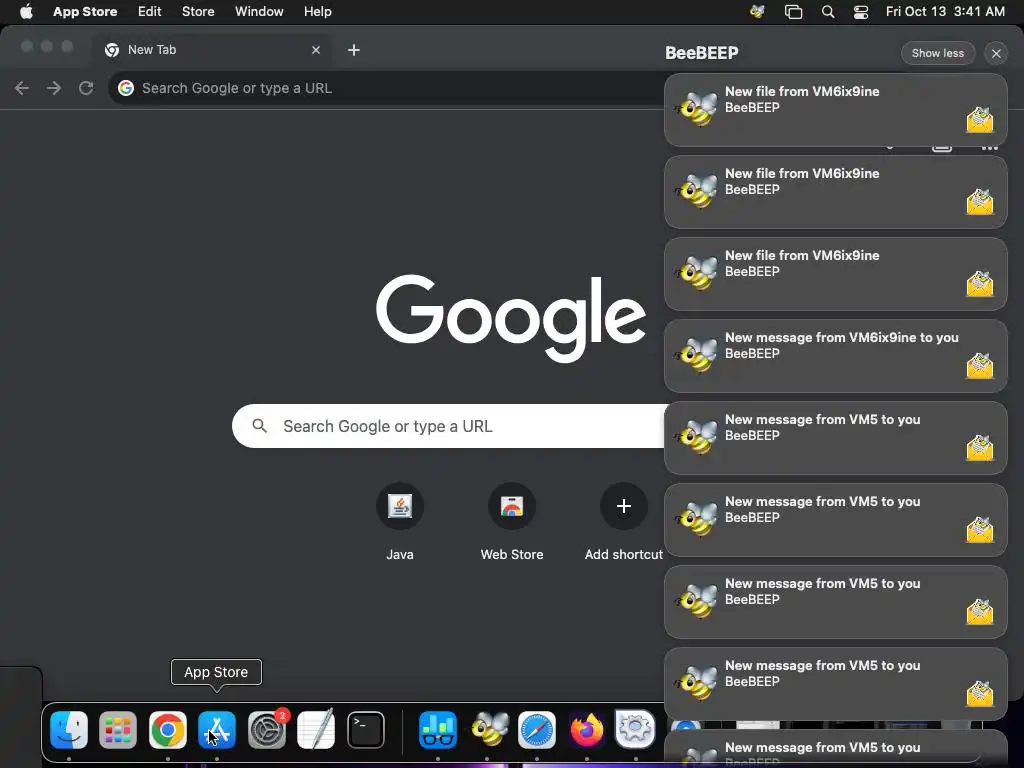Launch Terminal from the Dock
The height and width of the screenshot is (768, 1024).
click(366, 729)
